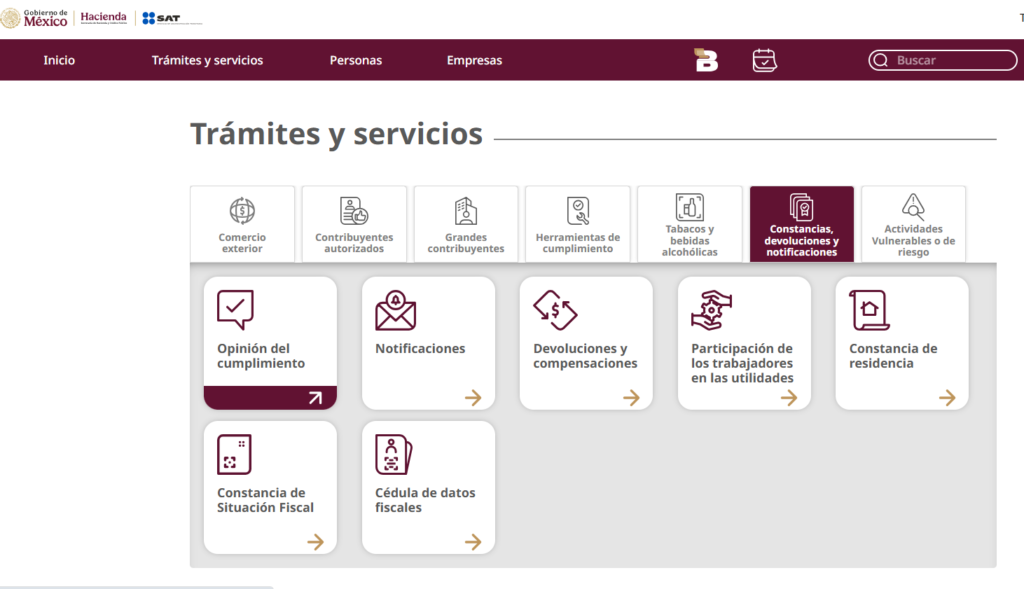Select the Comercio exterior category tab
The height and width of the screenshot is (589, 1024).
pos(242,223)
